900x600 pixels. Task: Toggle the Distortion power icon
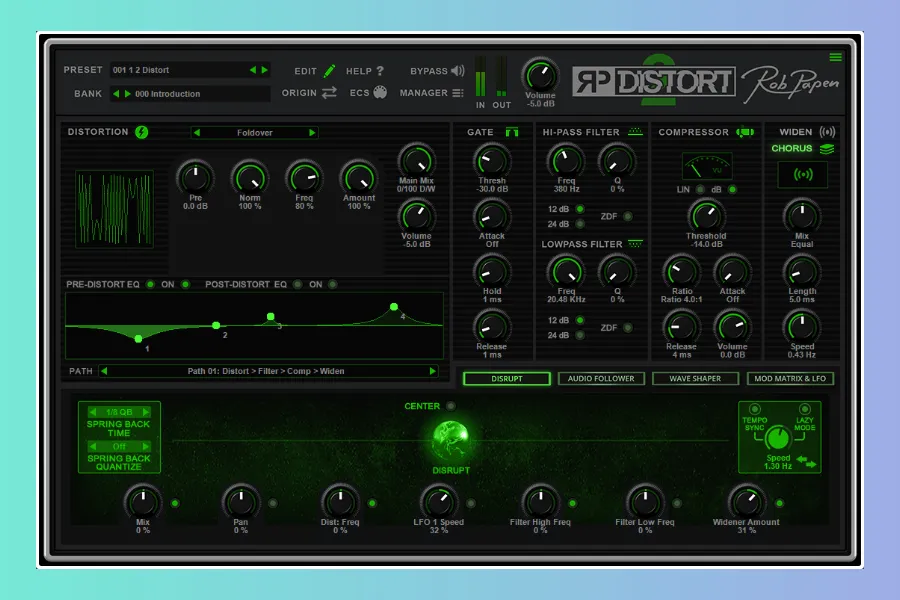click(142, 132)
